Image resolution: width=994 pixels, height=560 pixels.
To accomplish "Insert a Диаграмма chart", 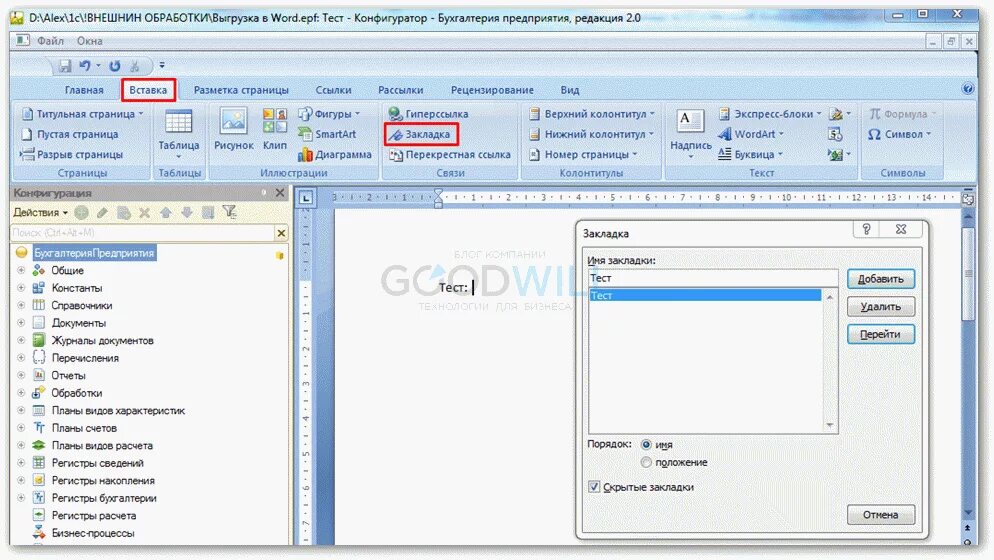I will click(335, 155).
